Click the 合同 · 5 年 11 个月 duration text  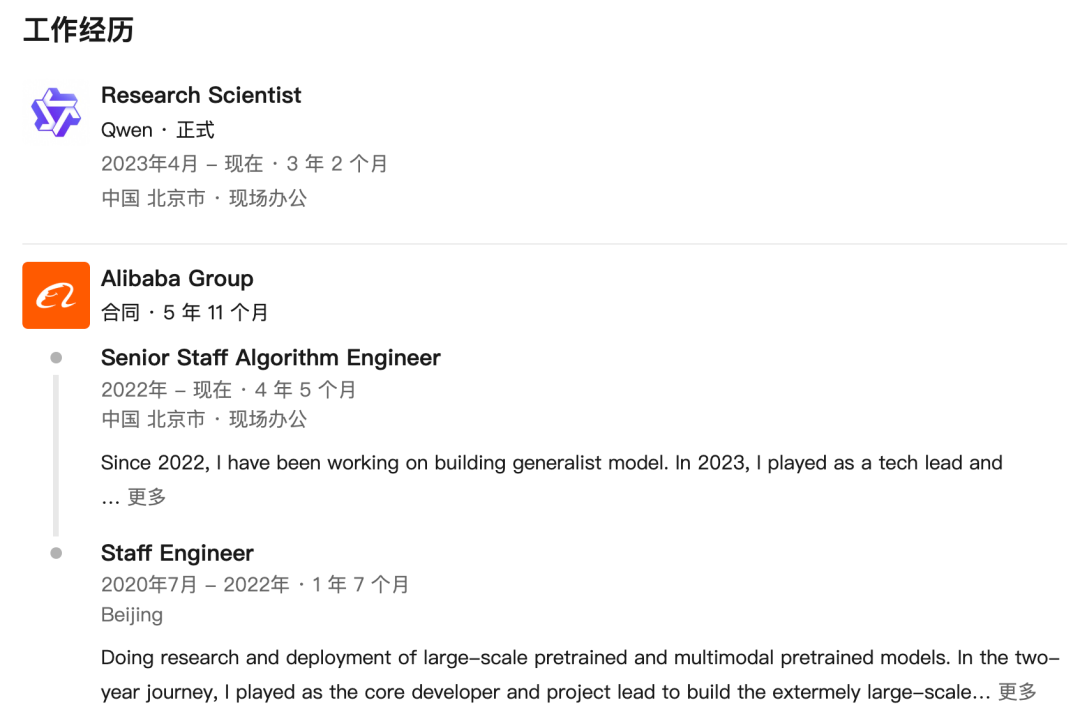point(185,313)
